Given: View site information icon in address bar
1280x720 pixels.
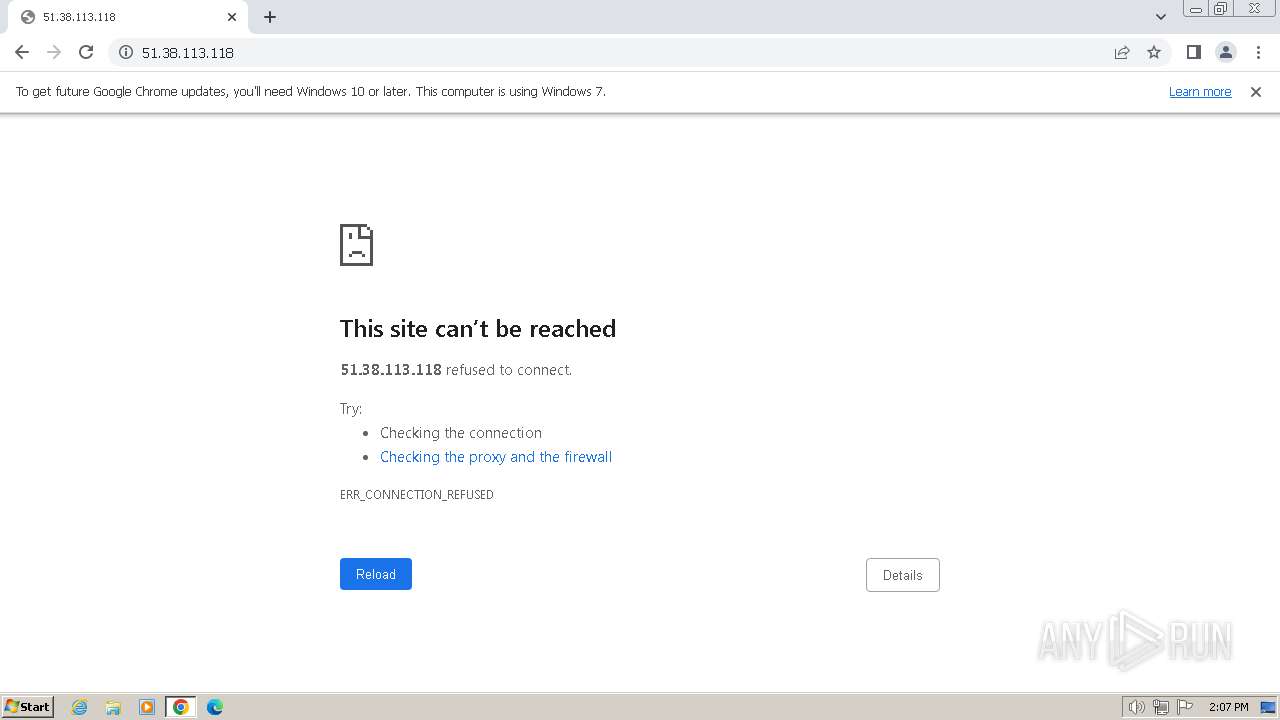Looking at the screenshot, I should [x=126, y=52].
